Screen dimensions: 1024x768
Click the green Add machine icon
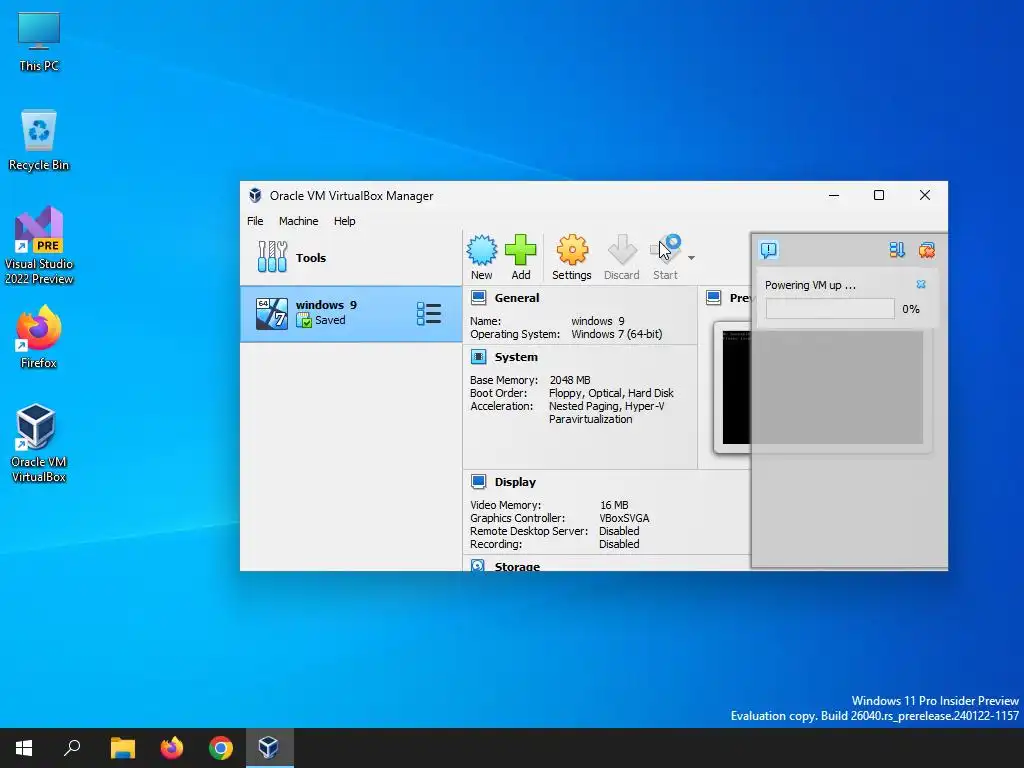[520, 250]
